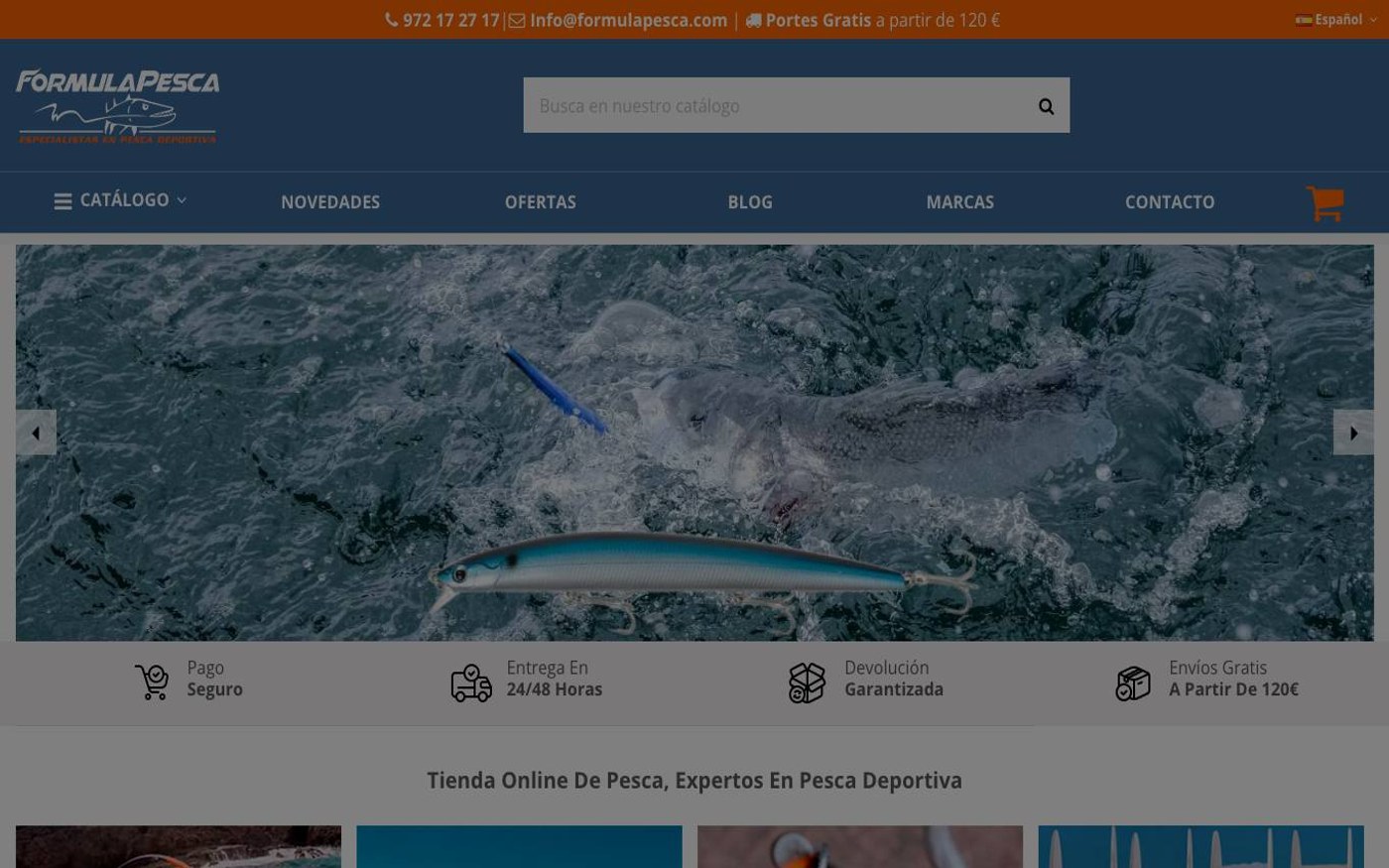
Task: Click the Pago Seguro cart icon
Action: click(x=152, y=682)
